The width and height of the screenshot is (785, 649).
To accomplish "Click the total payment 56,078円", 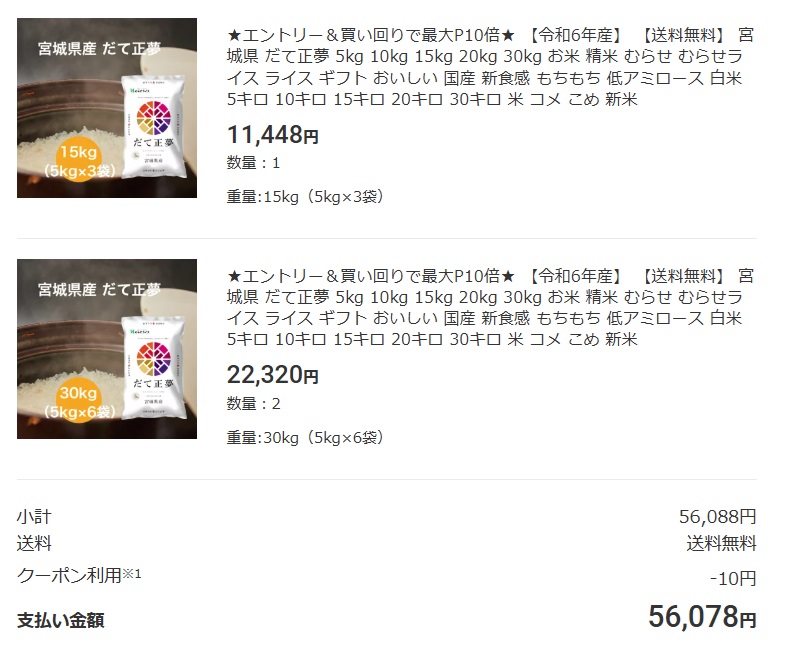I will 702,616.
